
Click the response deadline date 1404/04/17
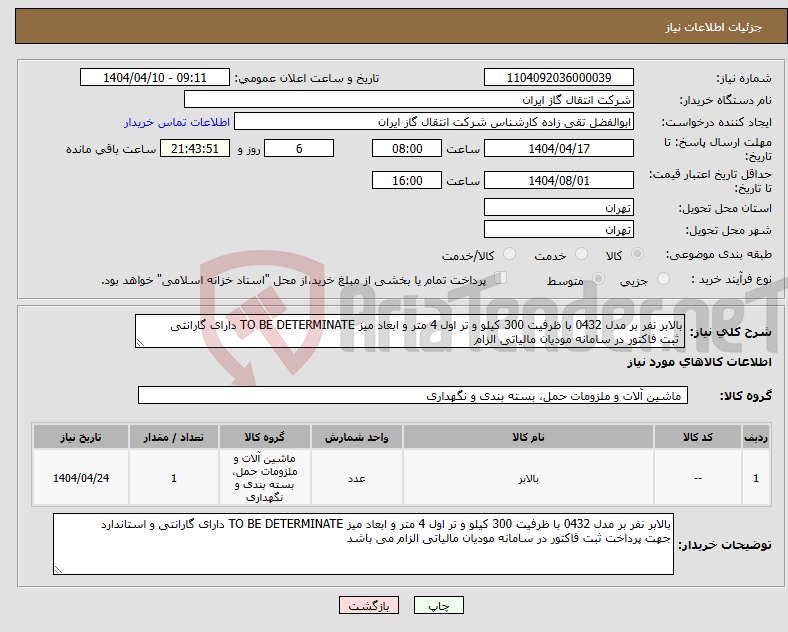[558, 148]
